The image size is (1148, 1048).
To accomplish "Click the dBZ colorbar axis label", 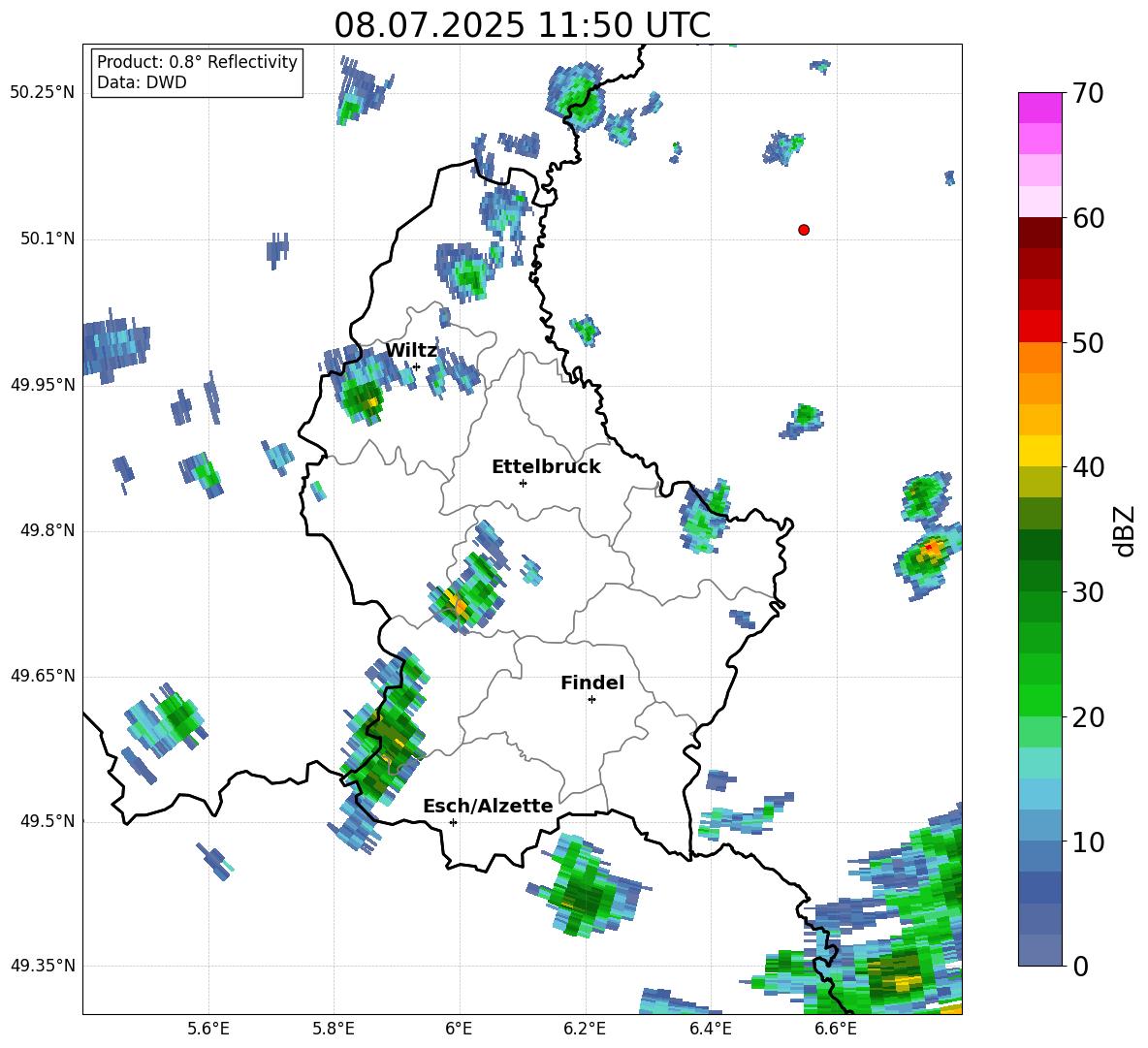I will (x=1126, y=530).
